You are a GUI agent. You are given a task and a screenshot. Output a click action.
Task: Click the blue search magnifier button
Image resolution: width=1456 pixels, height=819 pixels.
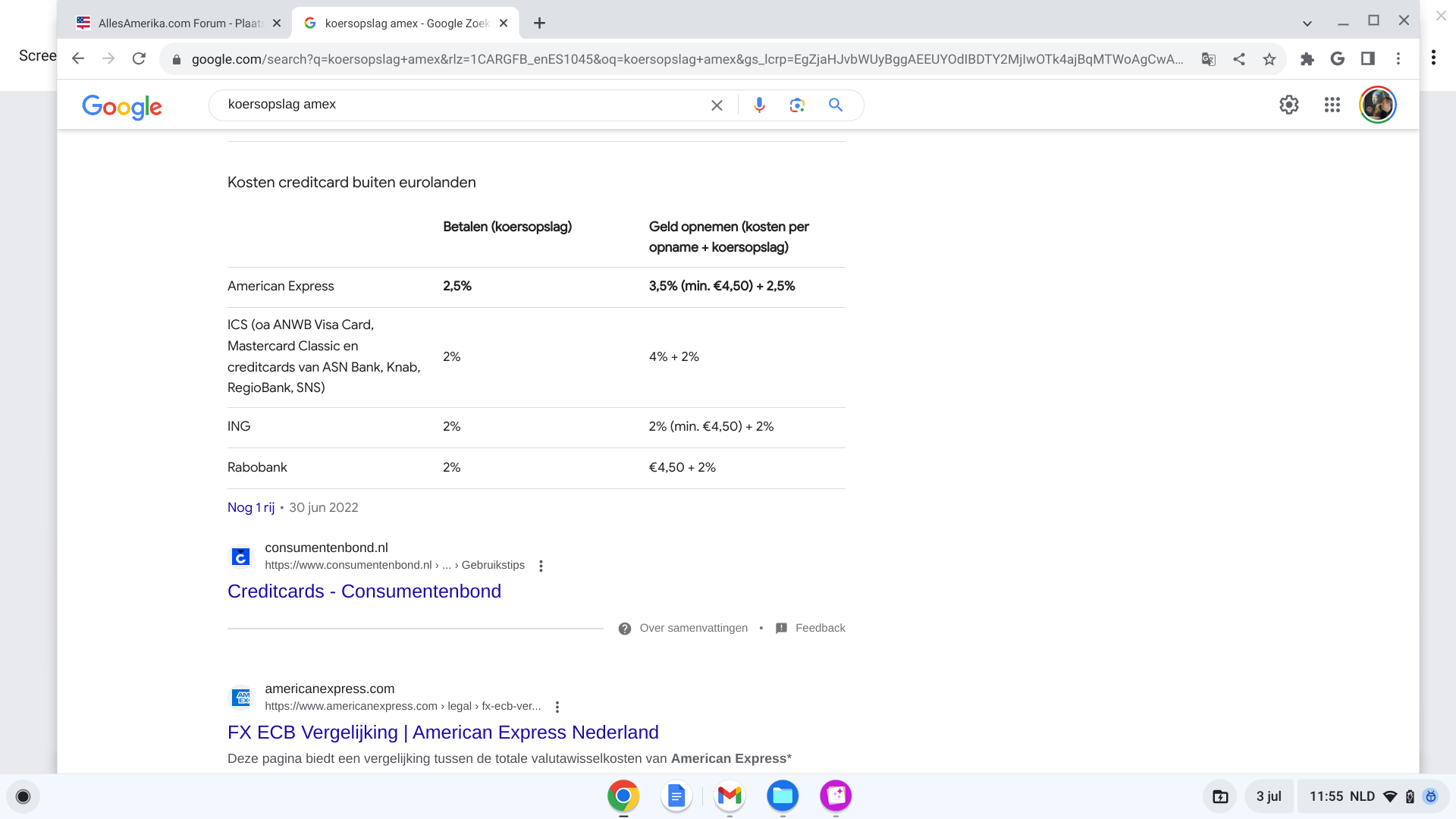[x=836, y=105]
